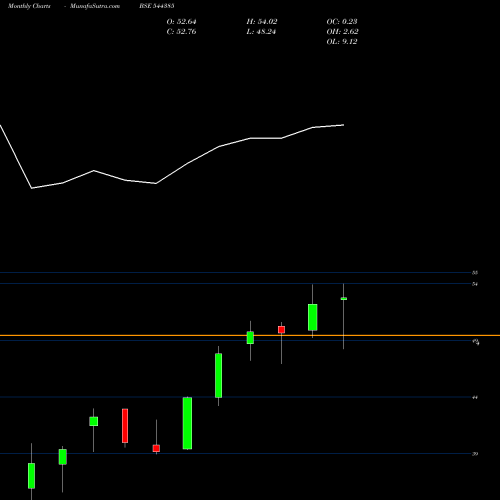
Task: Select the open value "O: 52.64"
Action: click(181, 22)
